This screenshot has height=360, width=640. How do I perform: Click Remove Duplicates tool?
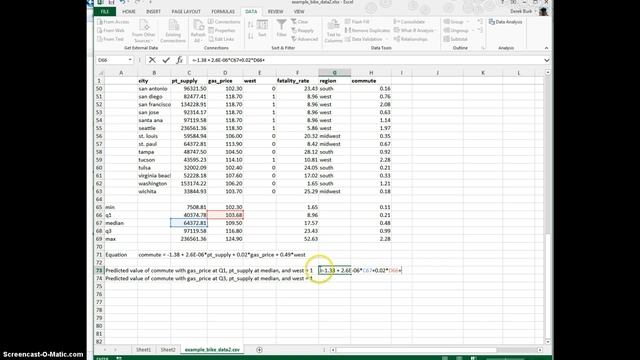[x=367, y=31]
